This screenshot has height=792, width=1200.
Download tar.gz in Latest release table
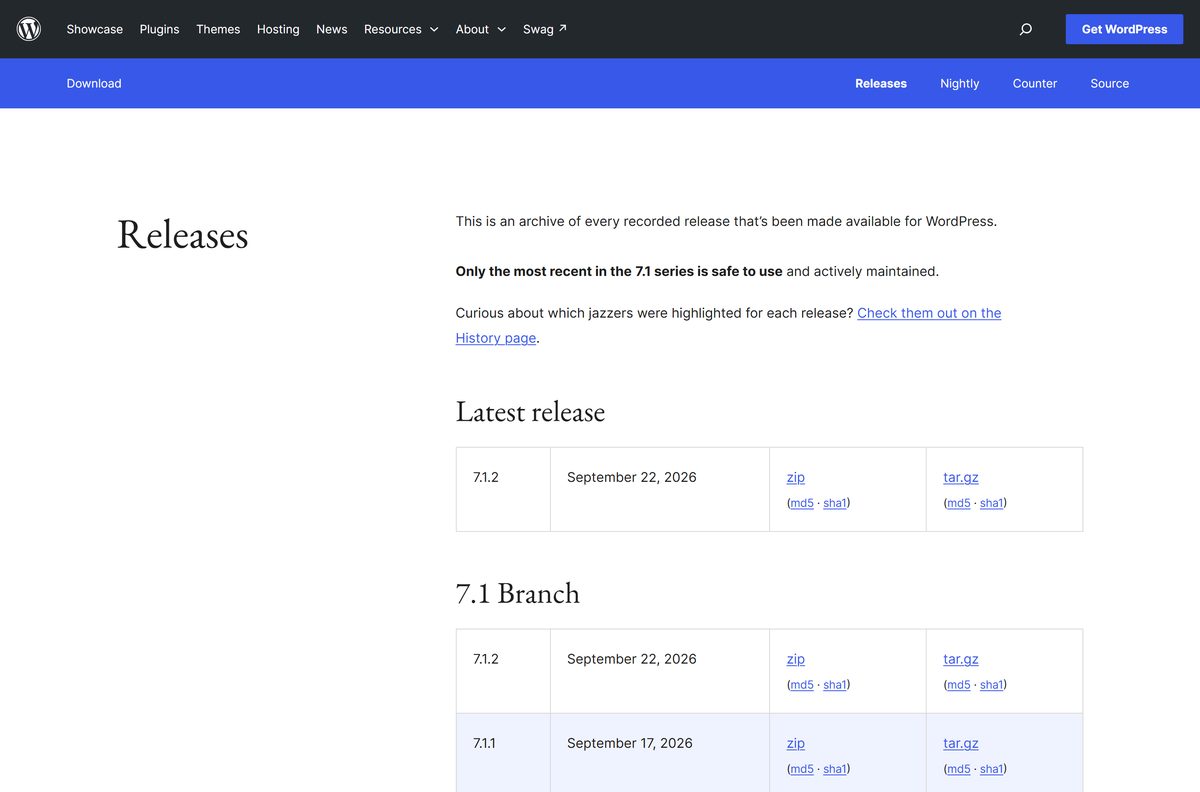pyautogui.click(x=961, y=477)
